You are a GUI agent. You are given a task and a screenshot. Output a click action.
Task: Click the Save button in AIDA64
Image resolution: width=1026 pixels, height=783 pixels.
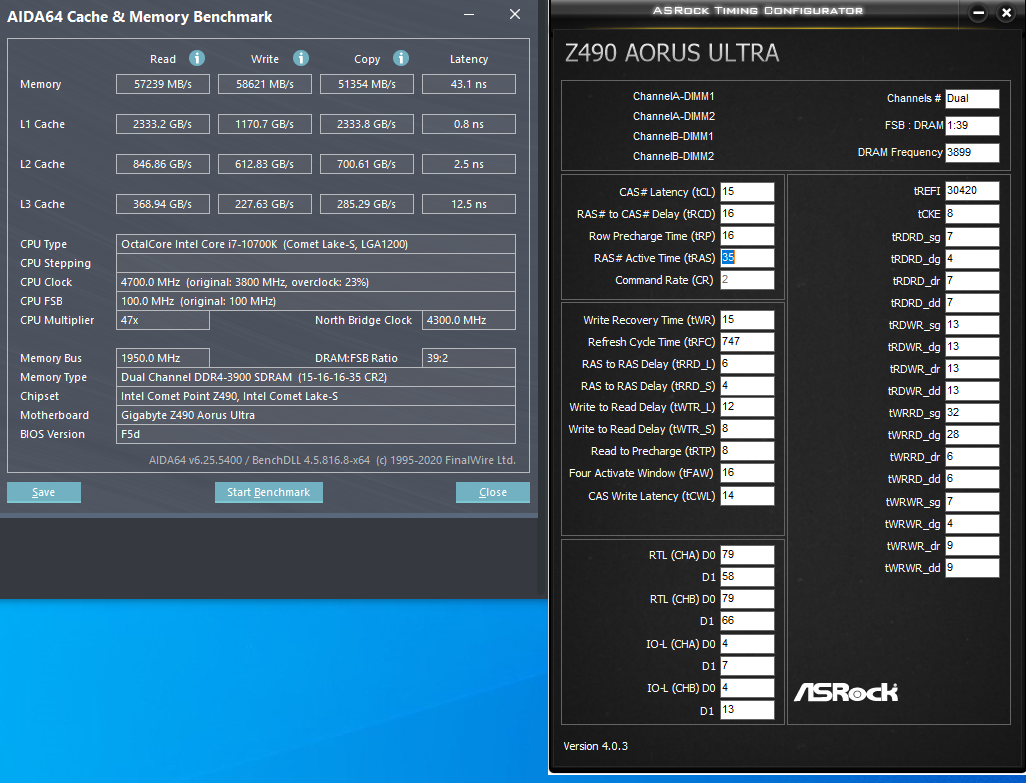[44, 493]
